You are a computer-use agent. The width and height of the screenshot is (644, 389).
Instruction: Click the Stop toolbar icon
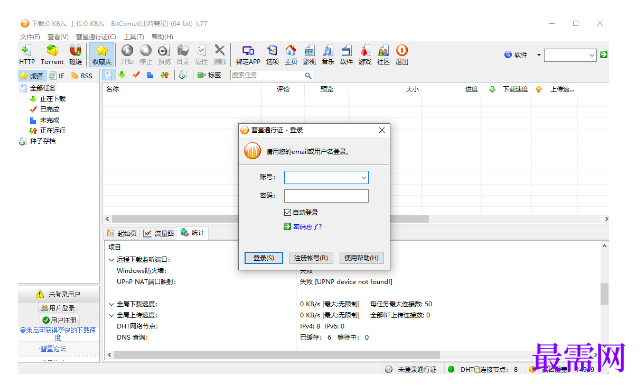(145, 55)
